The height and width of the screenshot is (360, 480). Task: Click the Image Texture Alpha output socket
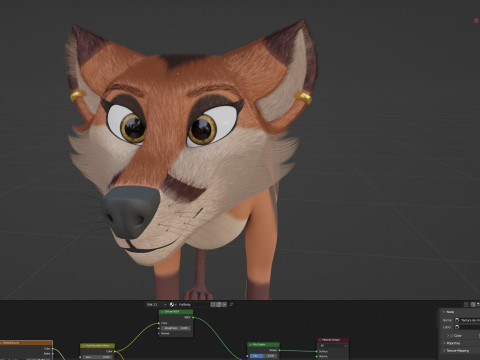(53, 354)
